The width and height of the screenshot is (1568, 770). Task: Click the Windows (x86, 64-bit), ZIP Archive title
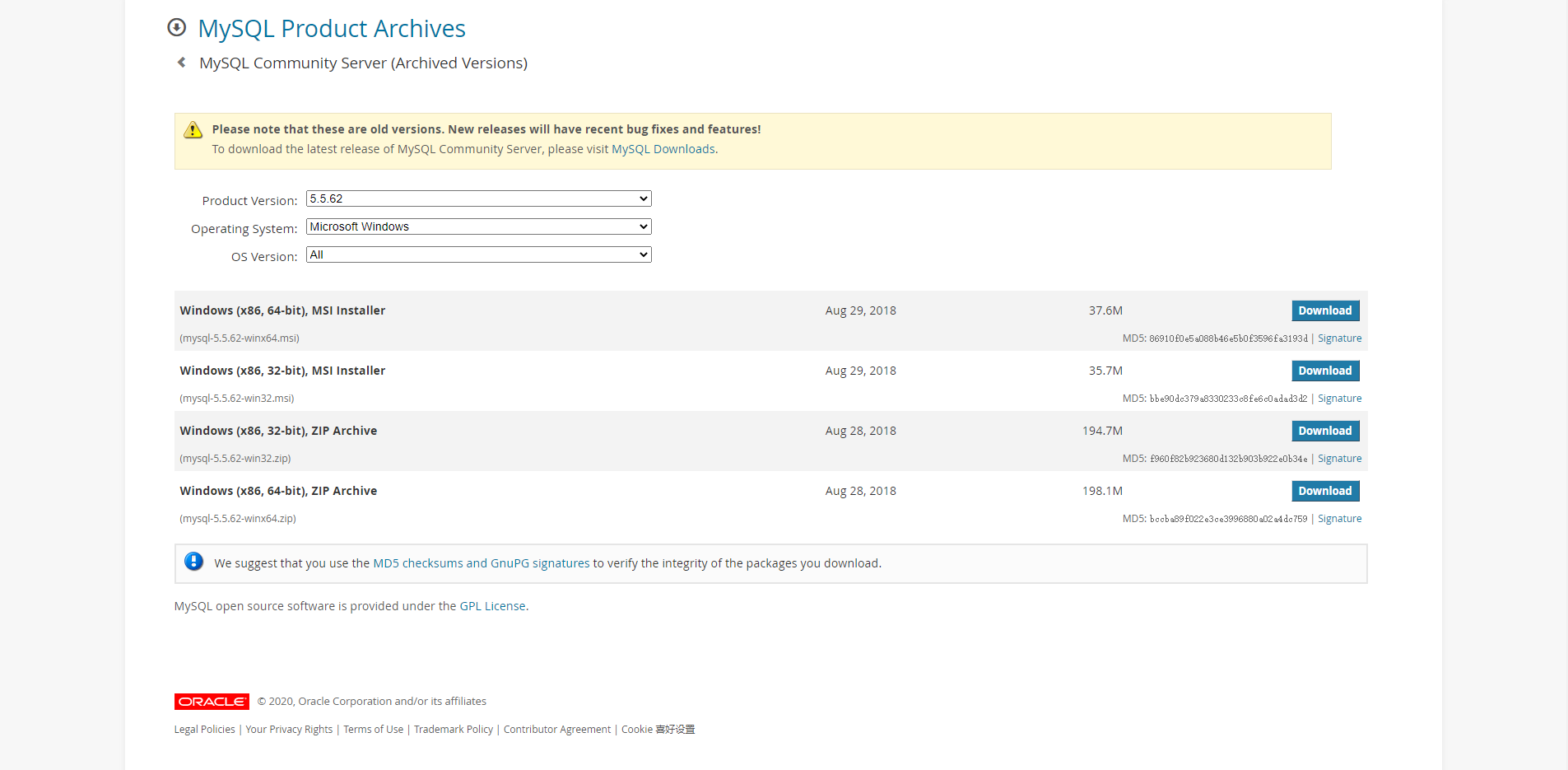click(x=278, y=491)
